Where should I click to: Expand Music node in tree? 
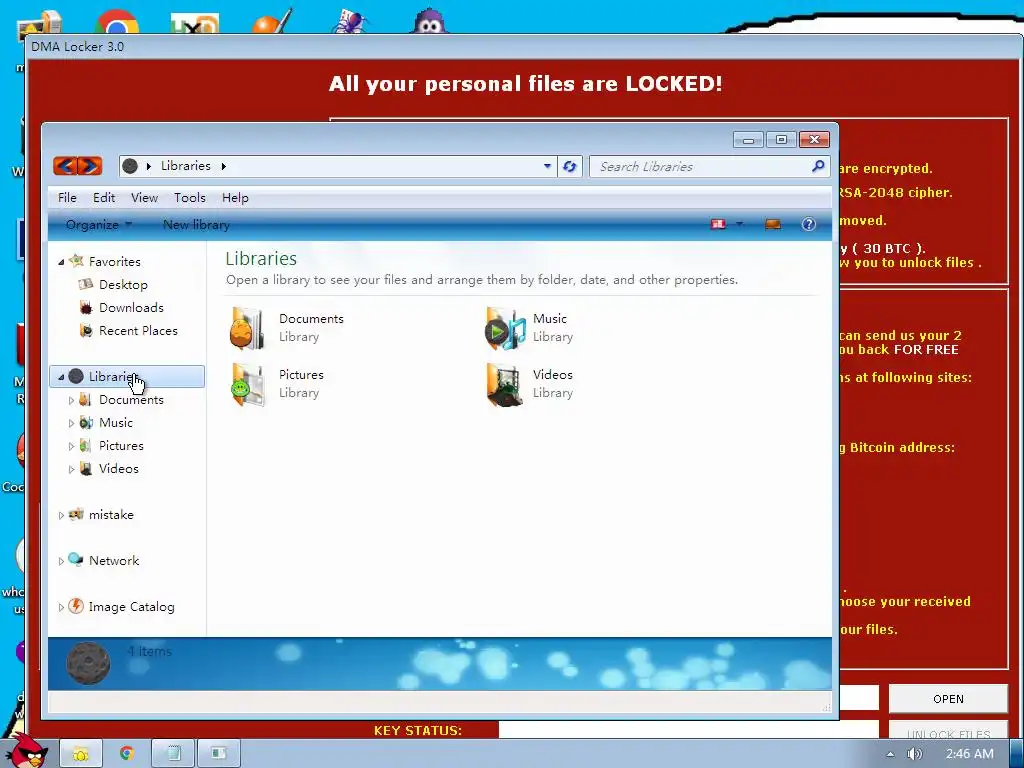point(71,423)
